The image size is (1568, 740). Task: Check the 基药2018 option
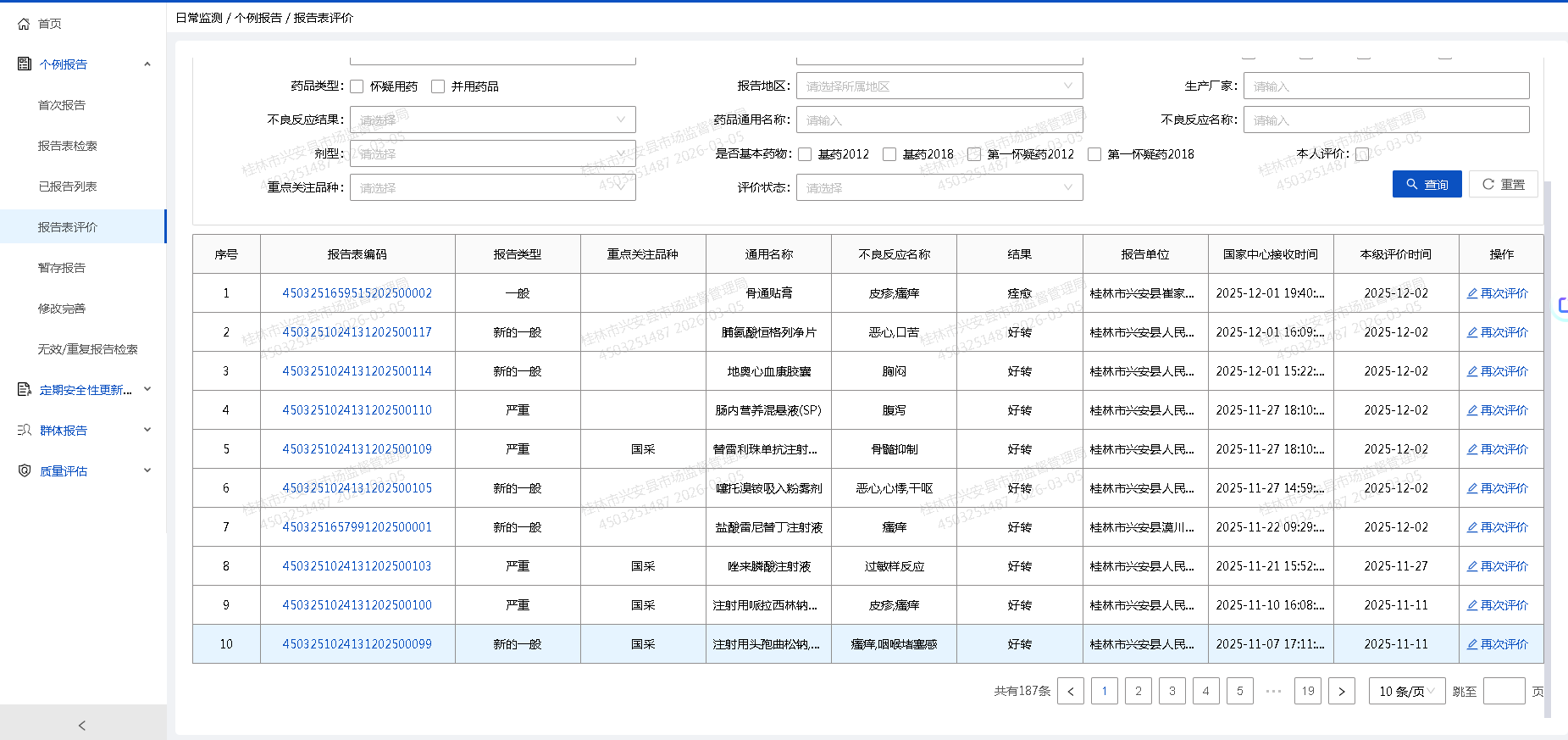[x=889, y=154]
